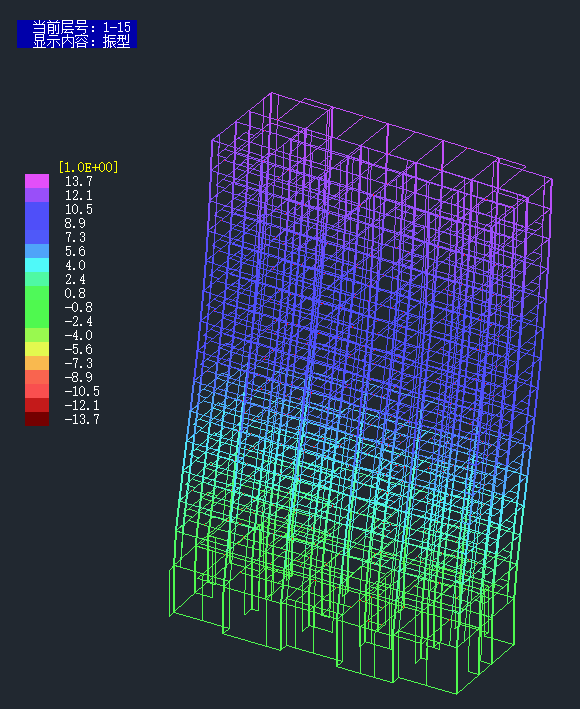
Task: Click the light blue swatch beside 5.6
Action: coord(37,251)
